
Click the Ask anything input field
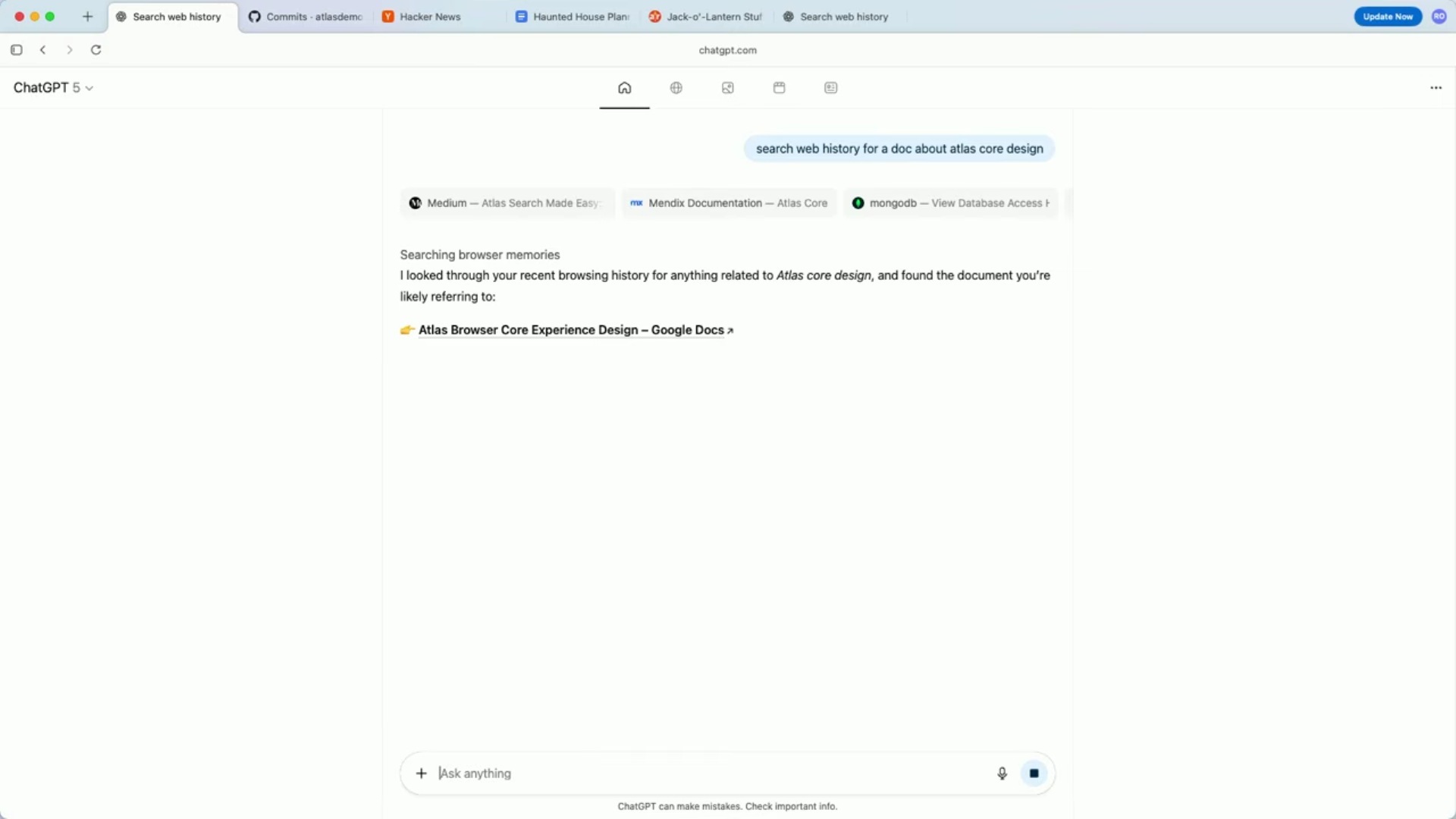click(705, 773)
